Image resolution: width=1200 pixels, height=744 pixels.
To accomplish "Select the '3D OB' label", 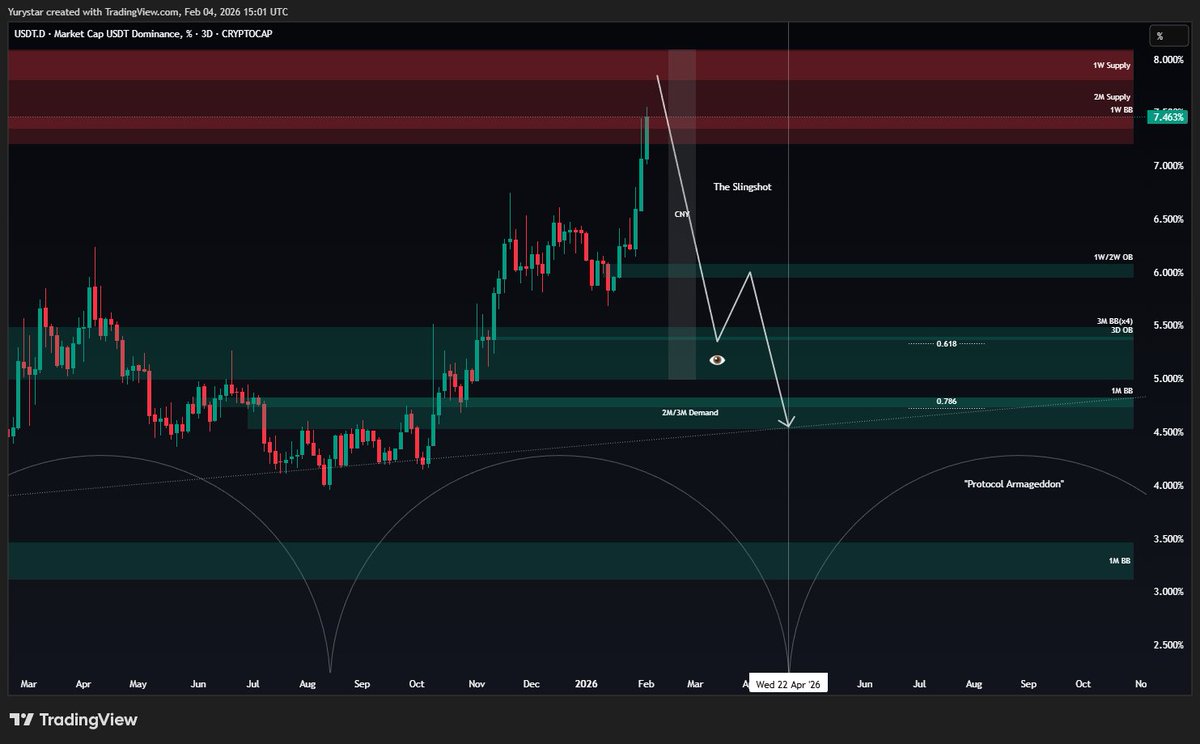I will tap(1121, 330).
